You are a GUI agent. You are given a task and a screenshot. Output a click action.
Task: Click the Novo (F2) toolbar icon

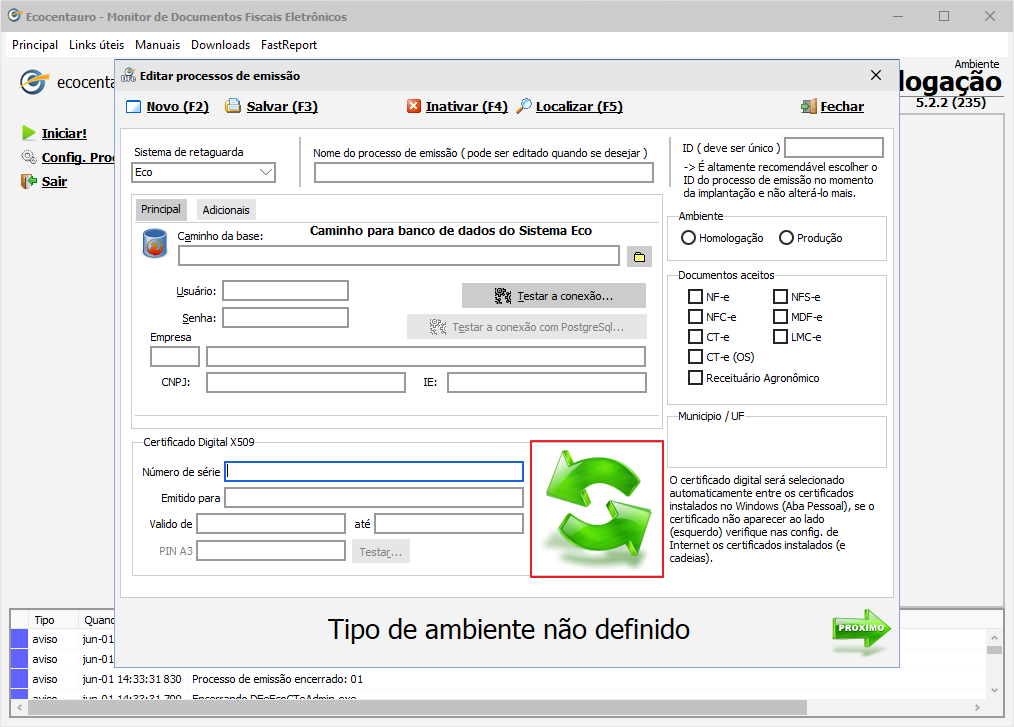134,107
